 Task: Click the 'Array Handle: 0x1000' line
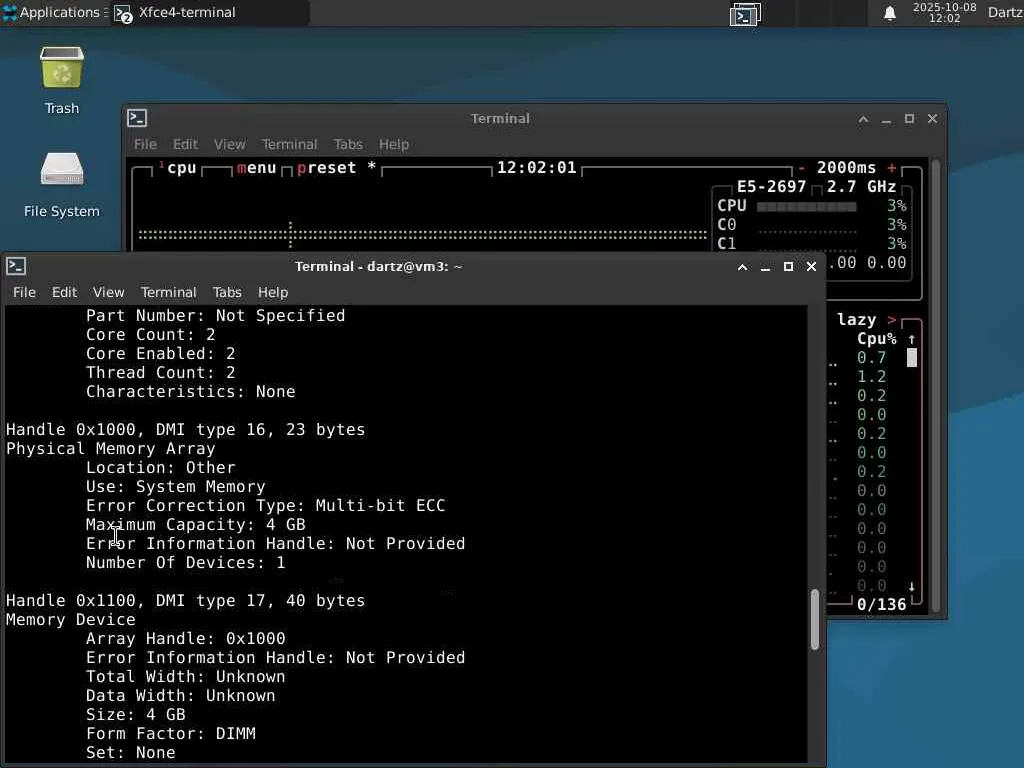click(x=185, y=638)
